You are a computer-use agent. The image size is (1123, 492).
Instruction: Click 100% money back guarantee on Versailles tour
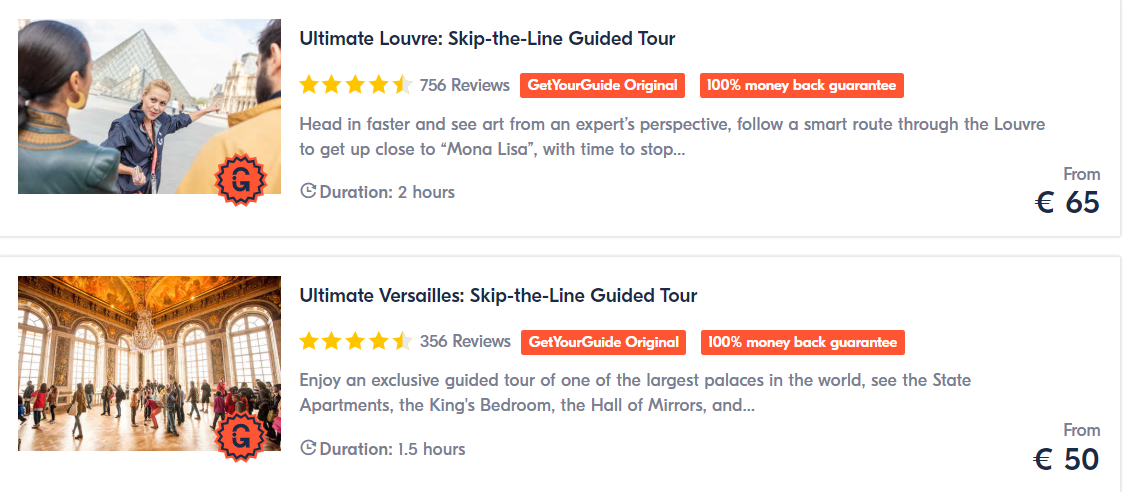click(803, 342)
